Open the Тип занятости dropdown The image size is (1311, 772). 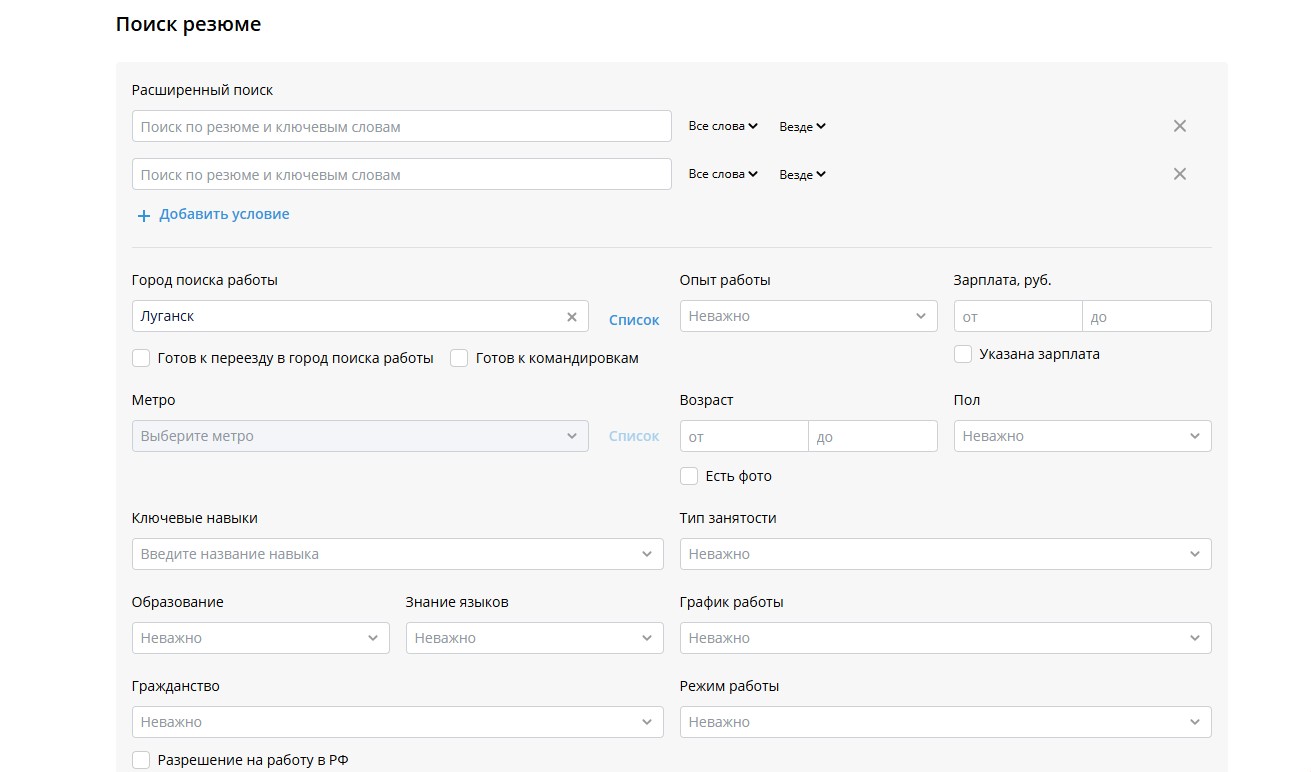[x=945, y=554]
